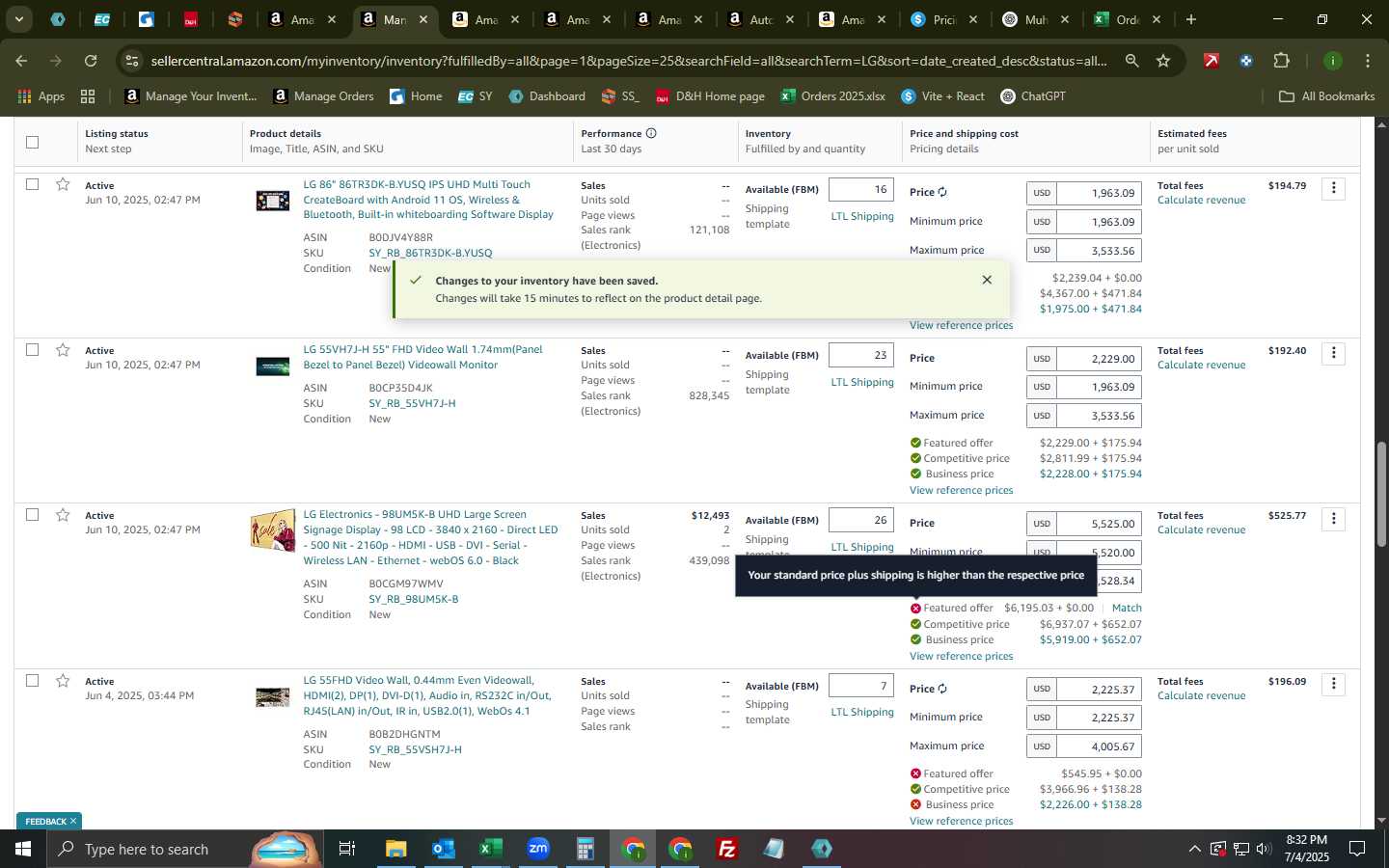Screen dimensions: 1389x868
Task: Open All Bookmarks folder
Action: pyautogui.click(x=1326, y=96)
